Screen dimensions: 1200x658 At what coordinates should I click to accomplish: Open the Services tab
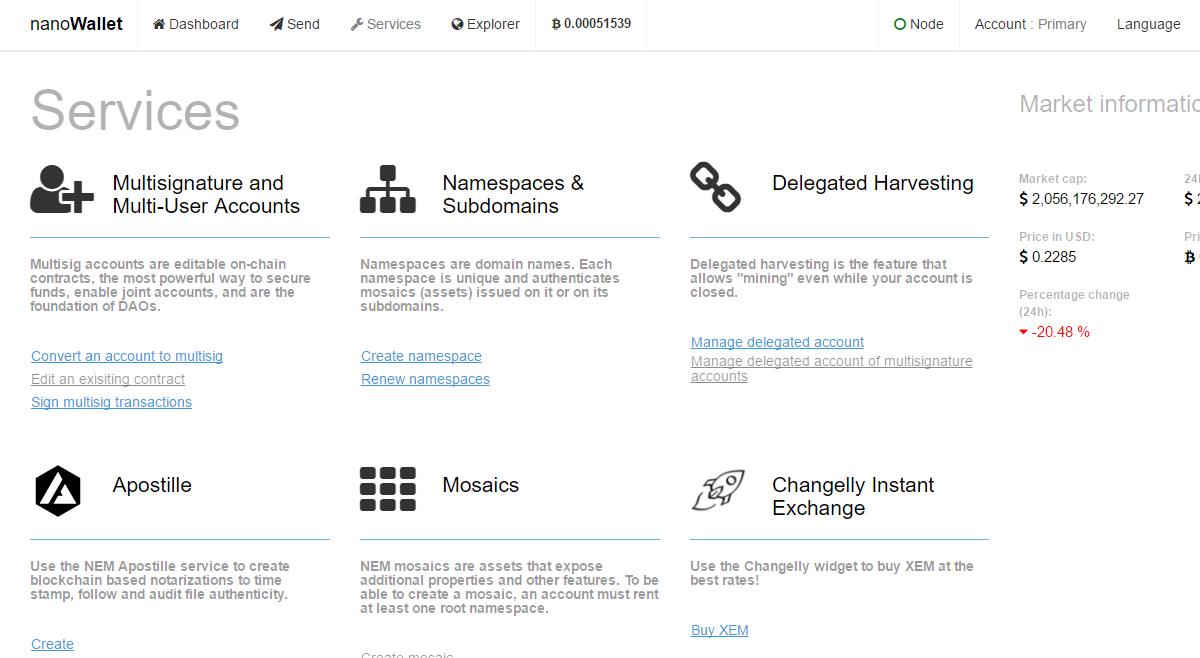coord(385,24)
